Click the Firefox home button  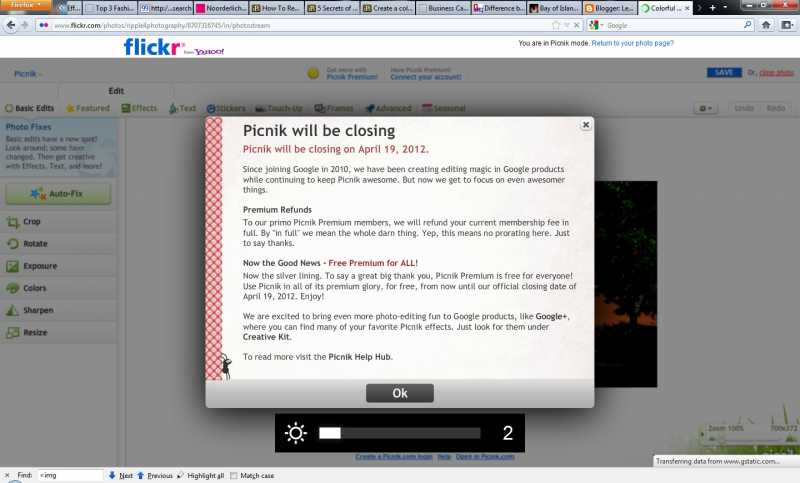pos(766,25)
